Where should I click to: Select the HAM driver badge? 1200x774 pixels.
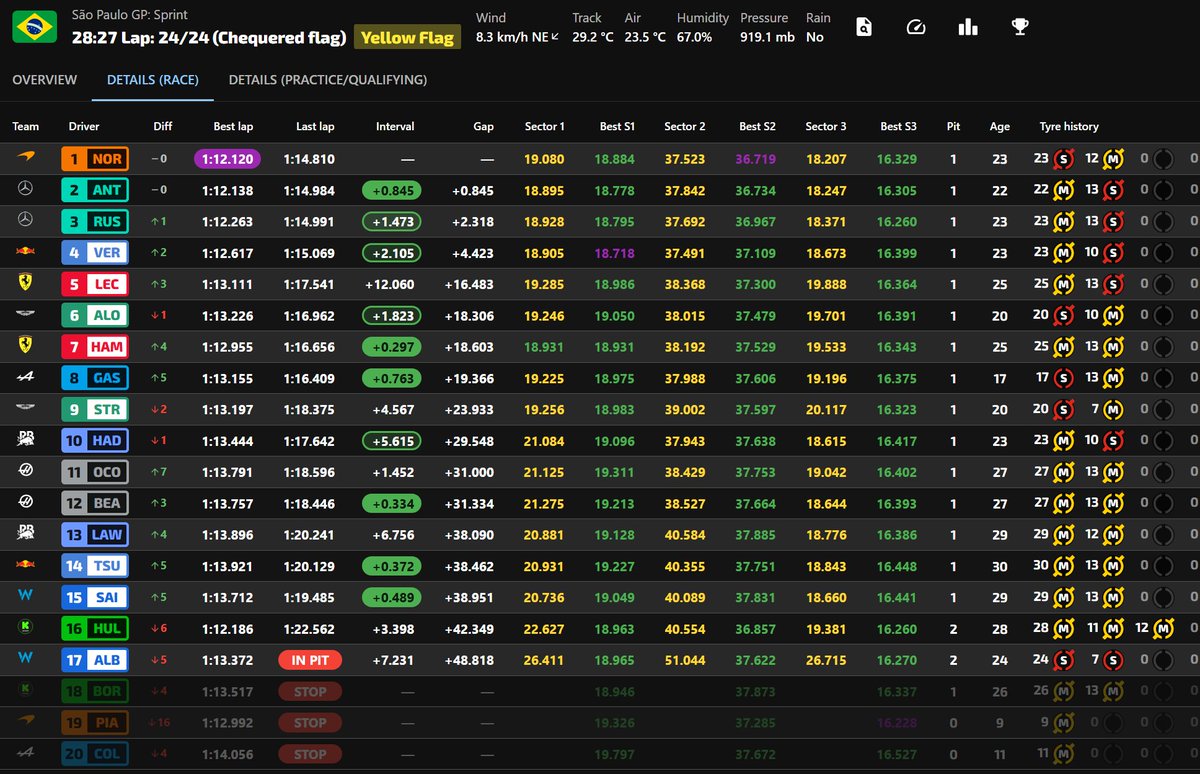click(94, 346)
